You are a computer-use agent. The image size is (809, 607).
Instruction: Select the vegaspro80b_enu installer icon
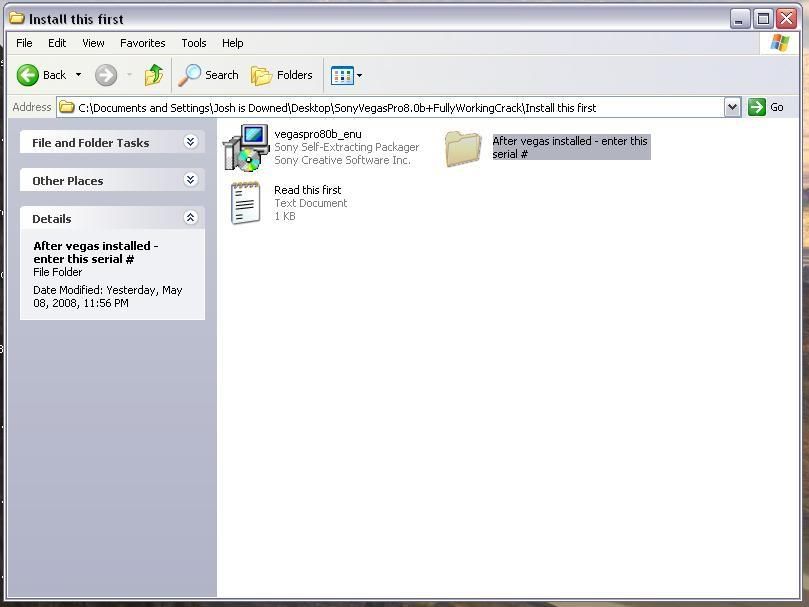[x=247, y=148]
